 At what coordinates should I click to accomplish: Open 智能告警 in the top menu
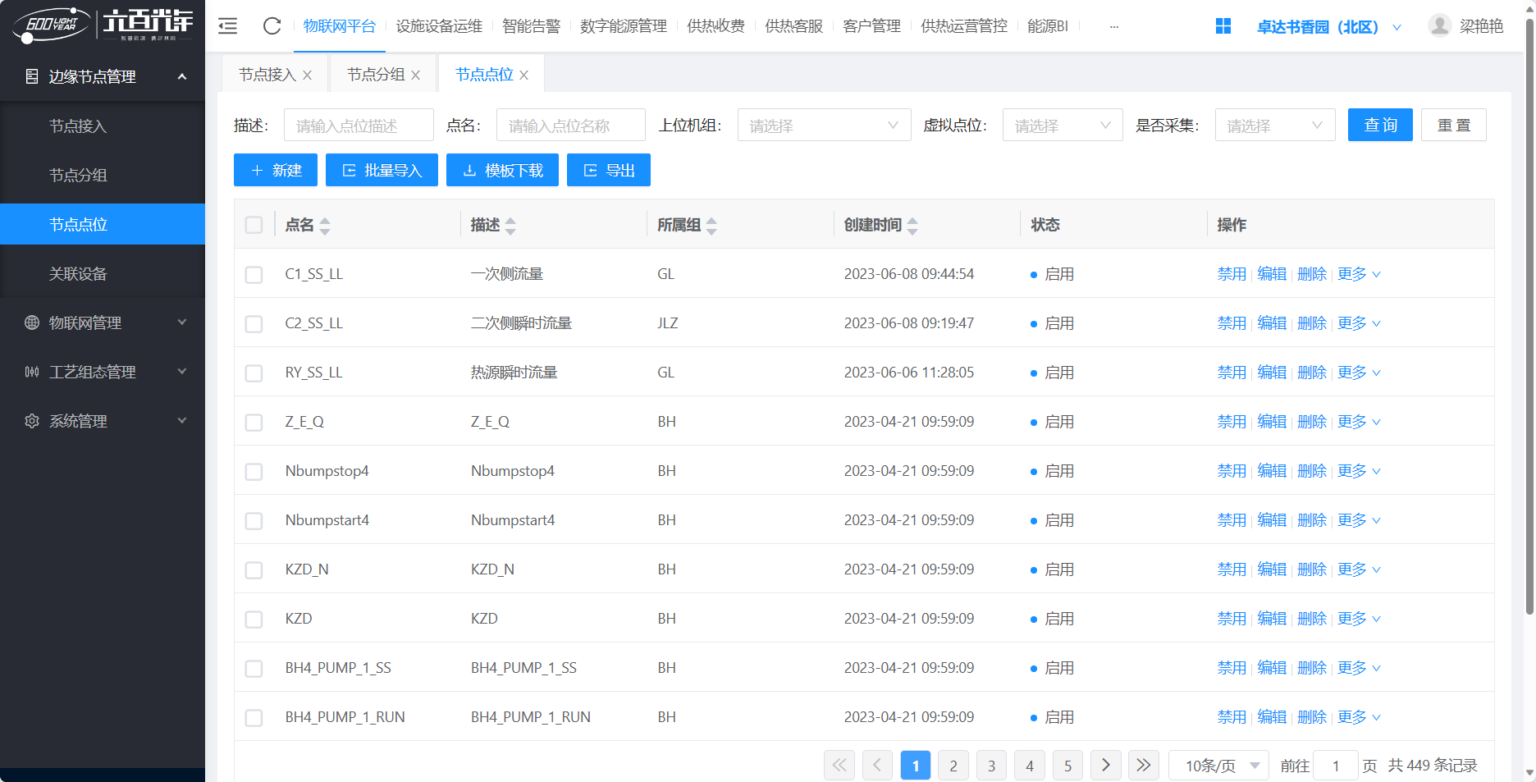click(x=531, y=27)
